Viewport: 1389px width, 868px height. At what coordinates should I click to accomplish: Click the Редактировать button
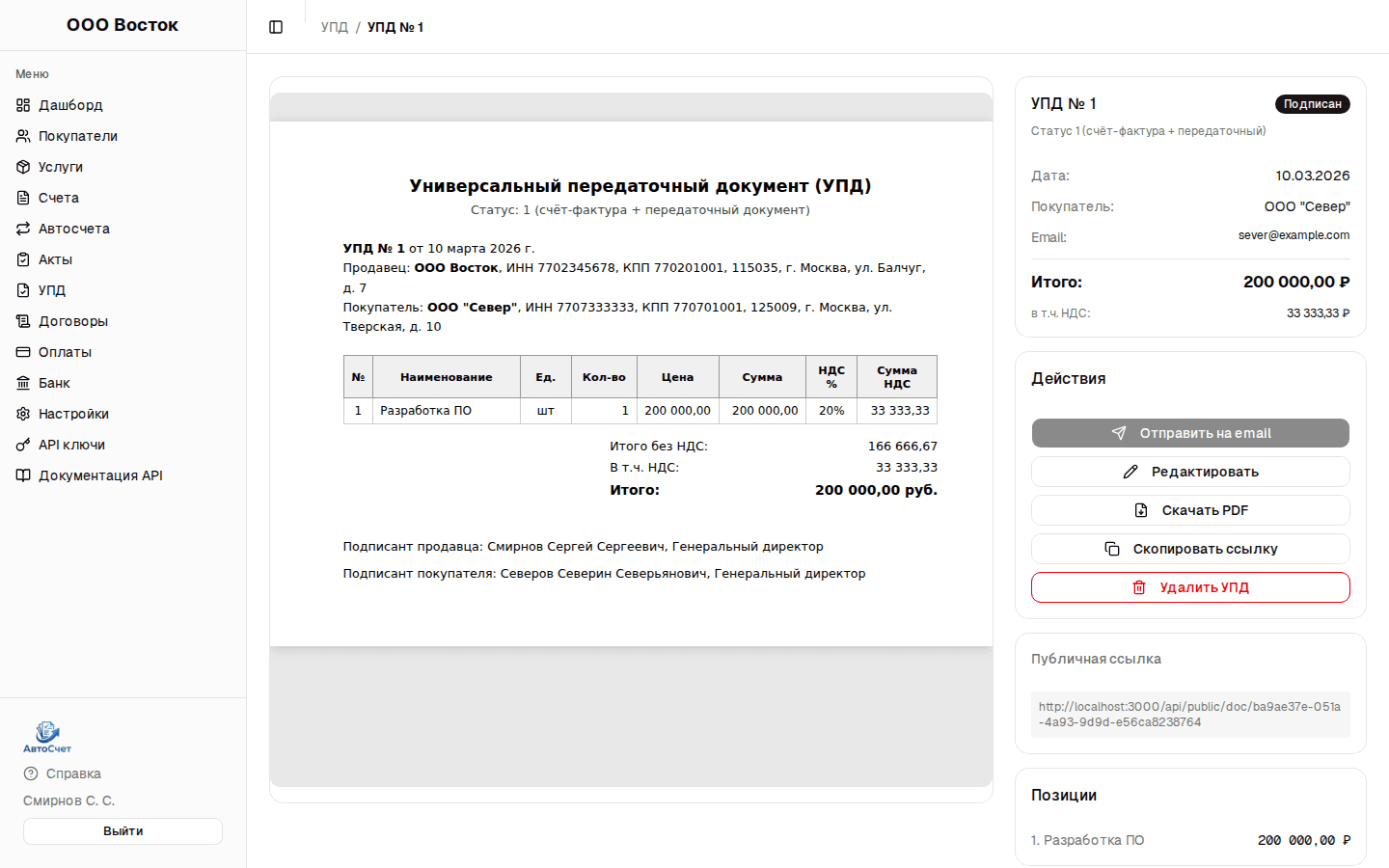pos(1190,472)
